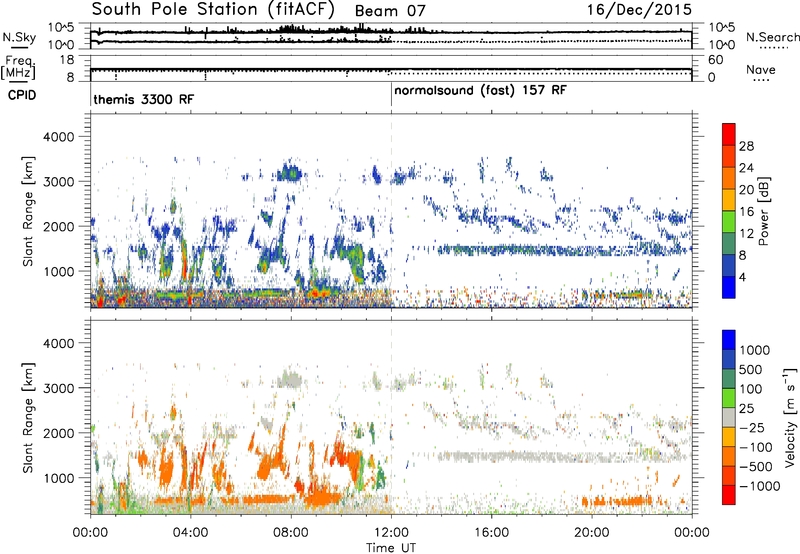Click the '08:00' time tick label
The image size is (800, 554).
[x=291, y=533]
